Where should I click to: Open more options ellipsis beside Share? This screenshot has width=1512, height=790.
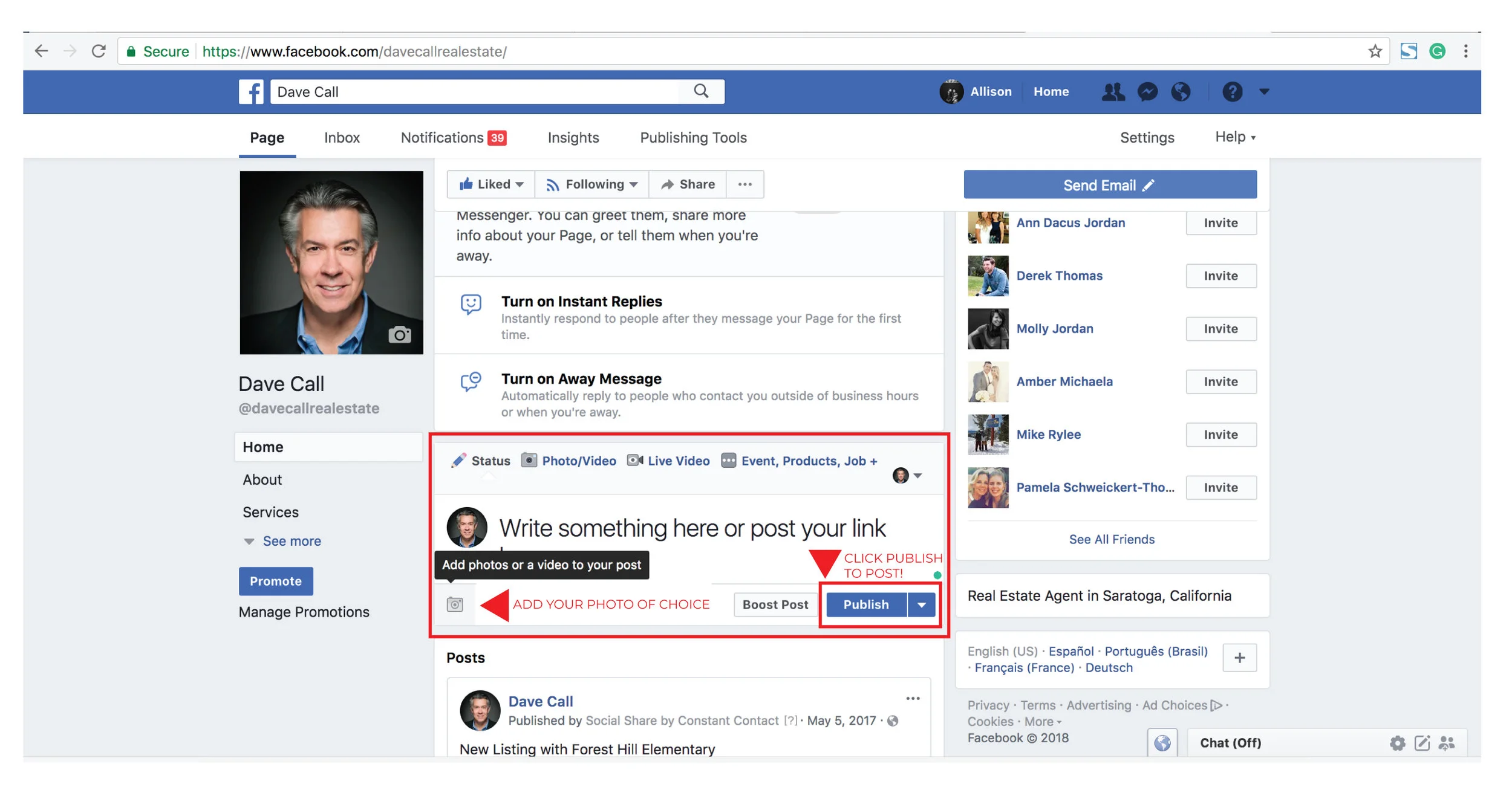pos(745,184)
